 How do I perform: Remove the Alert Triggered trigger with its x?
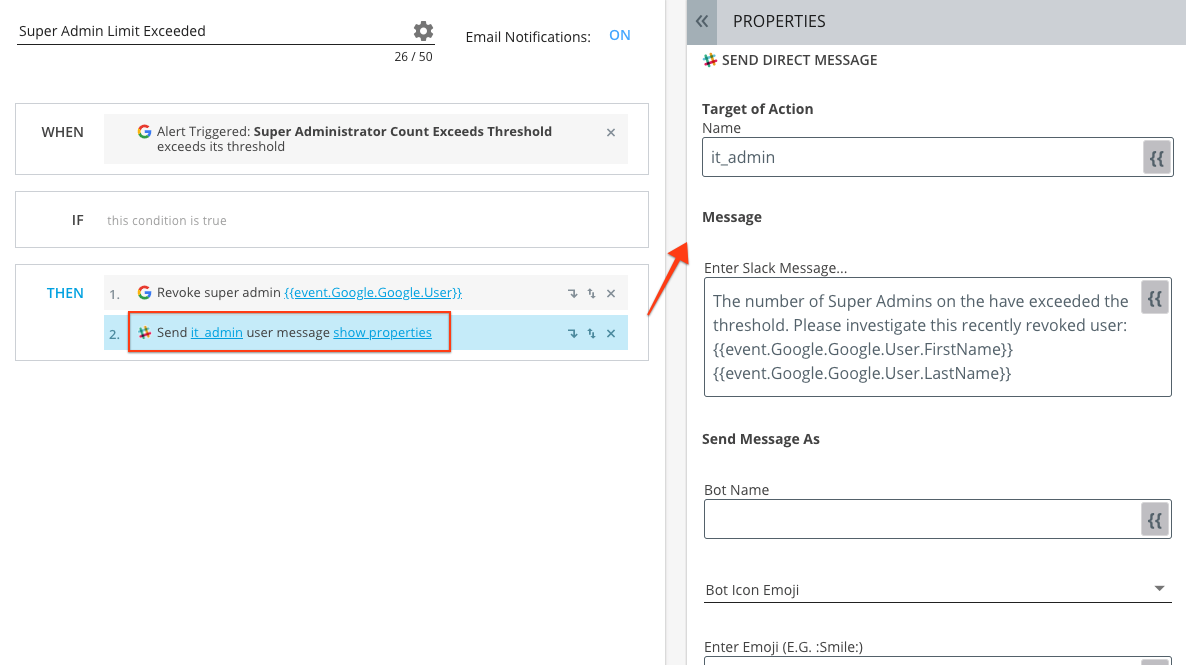(610, 131)
